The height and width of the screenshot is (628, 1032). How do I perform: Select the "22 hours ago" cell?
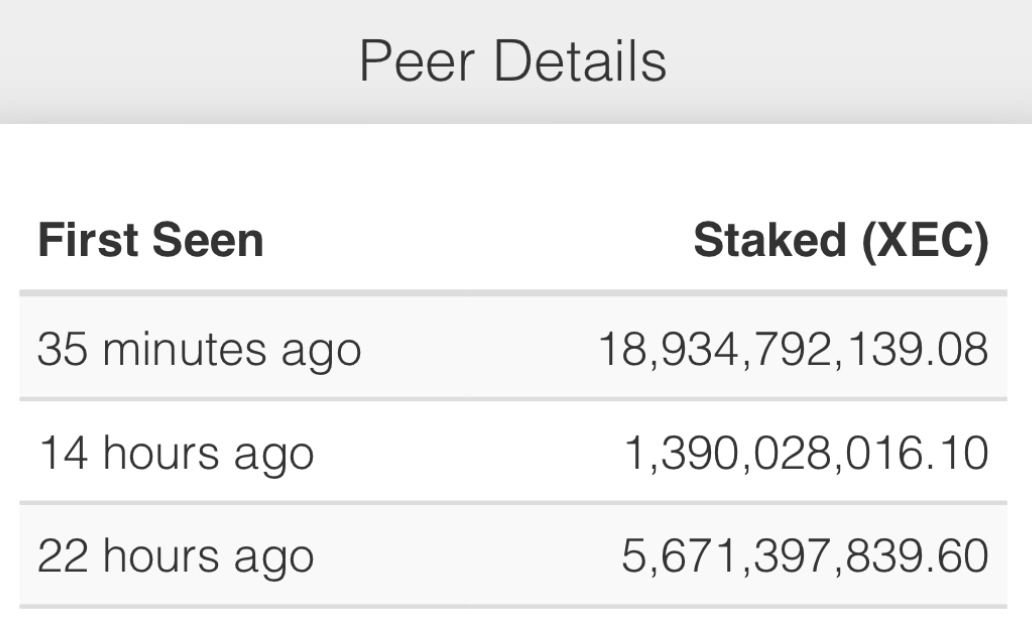point(176,557)
